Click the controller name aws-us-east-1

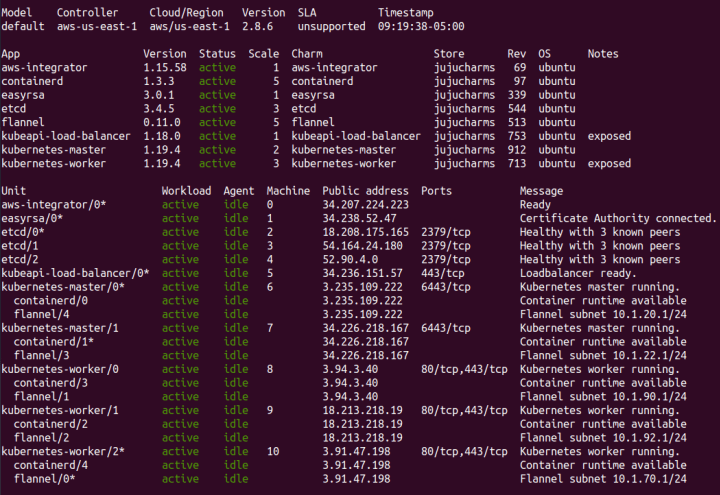(97, 27)
